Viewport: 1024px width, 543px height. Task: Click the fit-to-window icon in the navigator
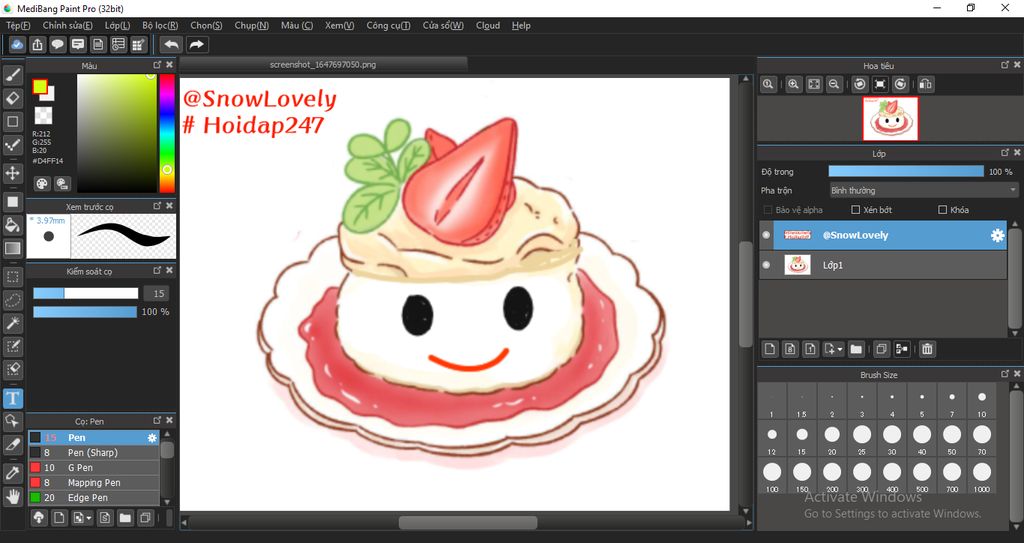(814, 84)
